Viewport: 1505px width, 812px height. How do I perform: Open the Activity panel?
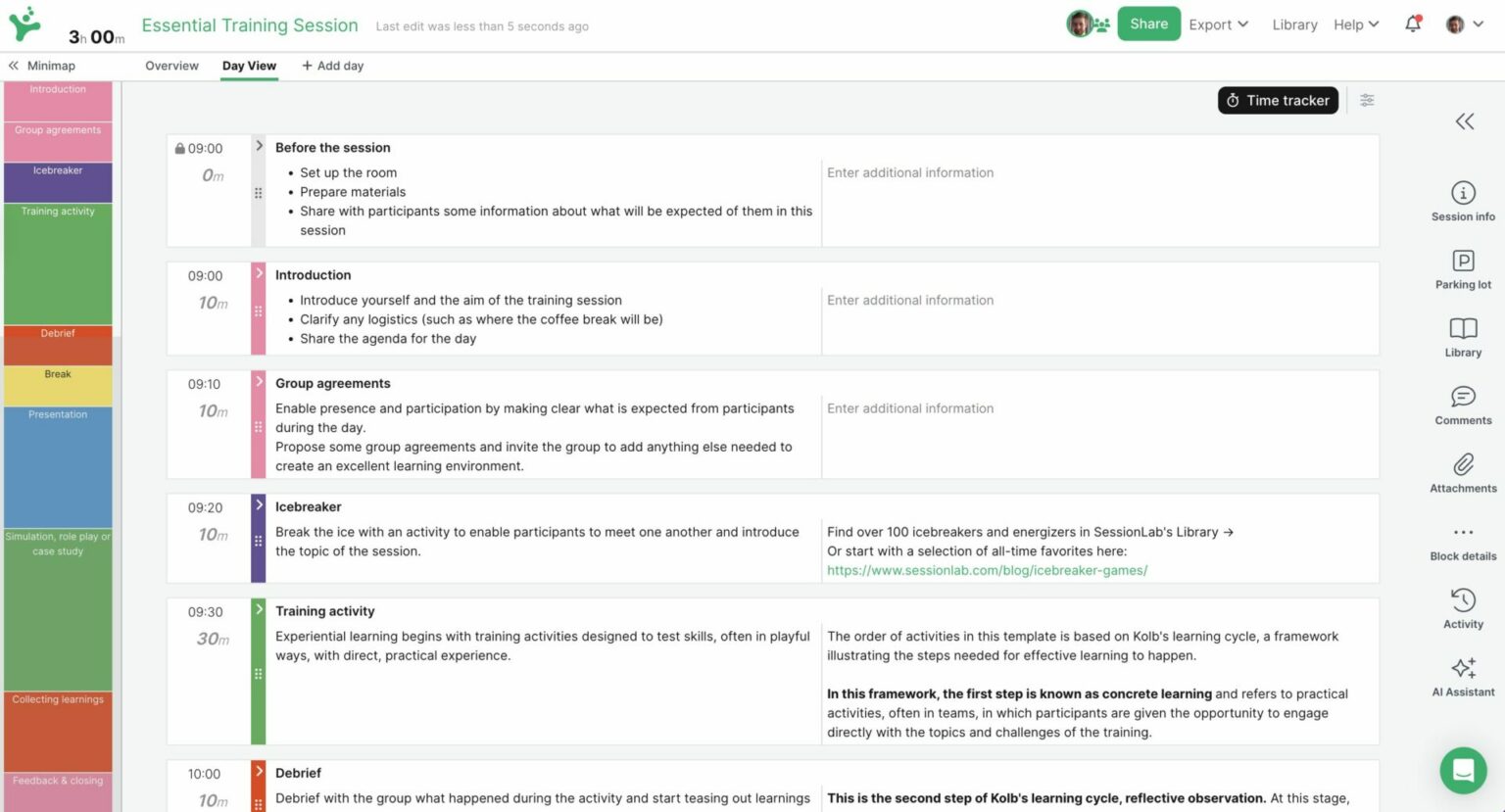click(1462, 606)
